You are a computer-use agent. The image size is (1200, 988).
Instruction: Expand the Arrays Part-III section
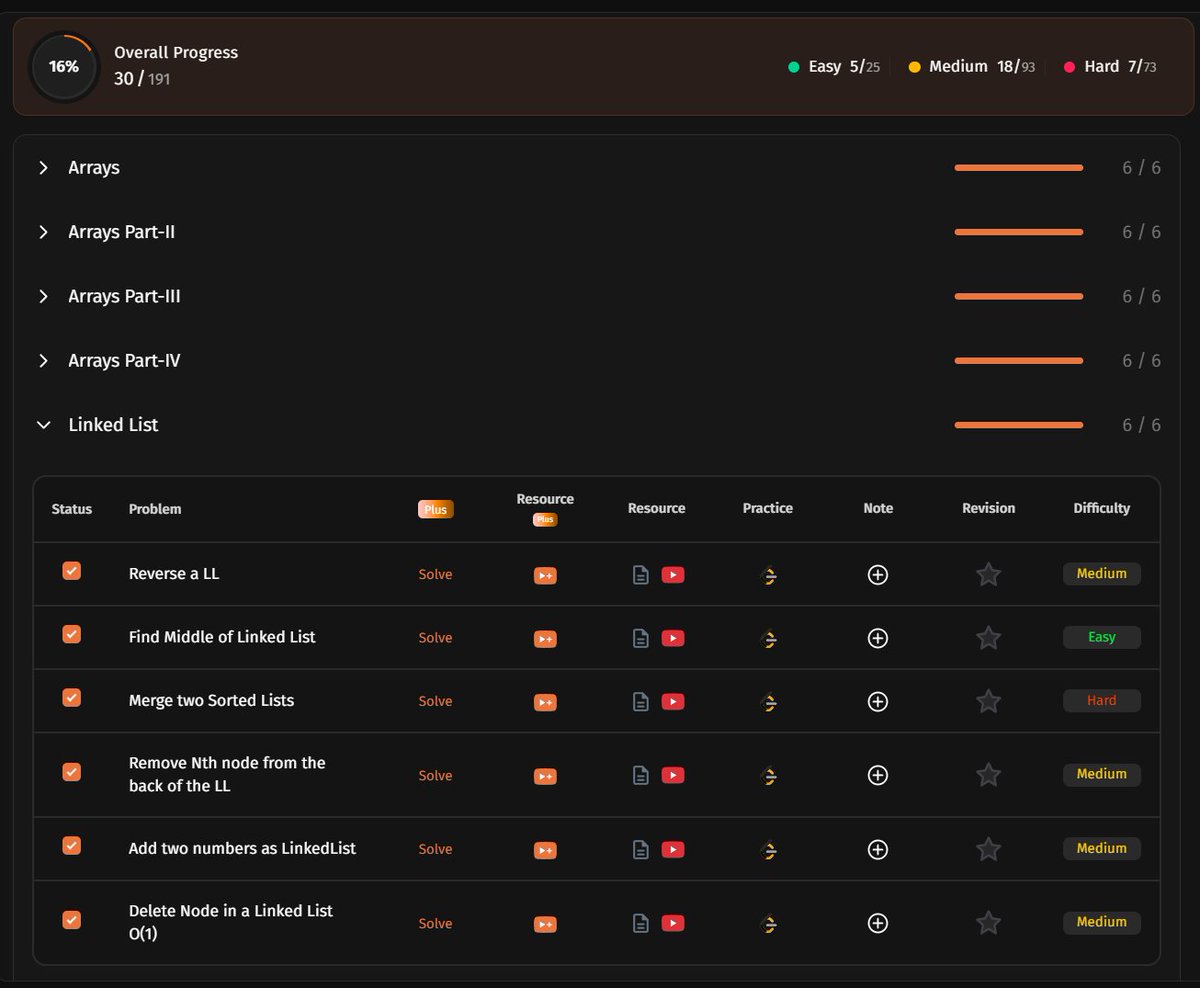pyautogui.click(x=43, y=297)
